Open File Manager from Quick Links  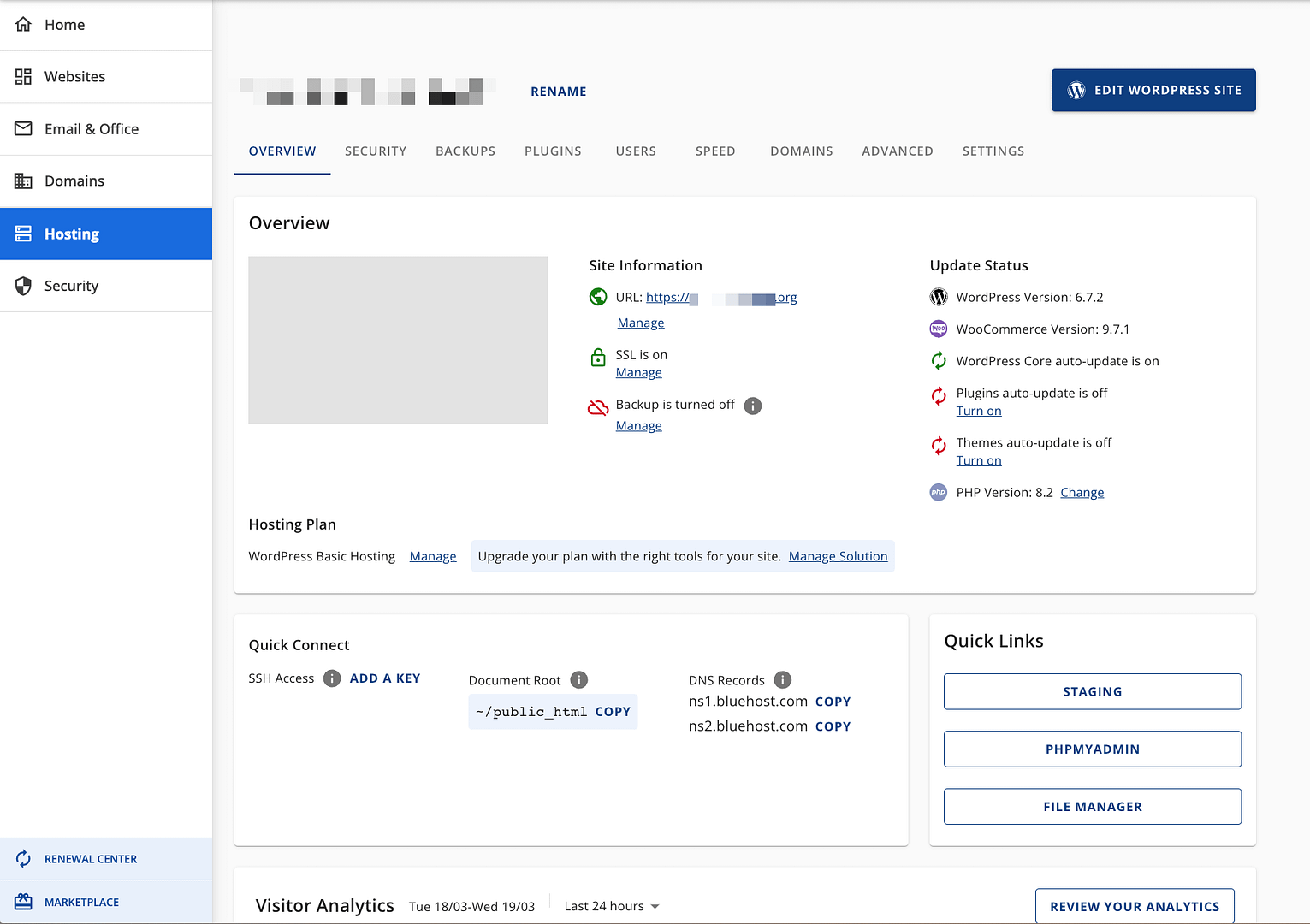pos(1093,807)
